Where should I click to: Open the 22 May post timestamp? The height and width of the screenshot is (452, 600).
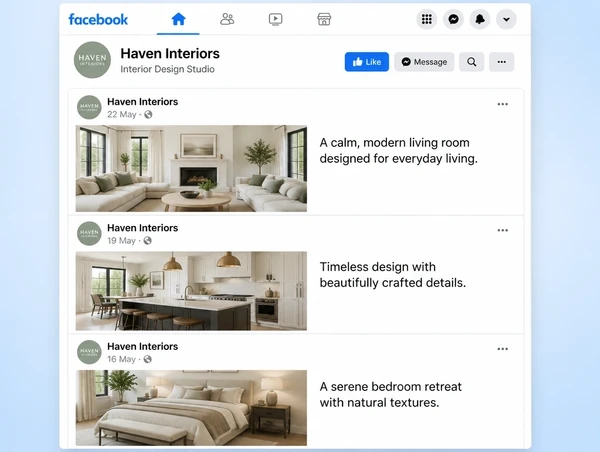122,114
